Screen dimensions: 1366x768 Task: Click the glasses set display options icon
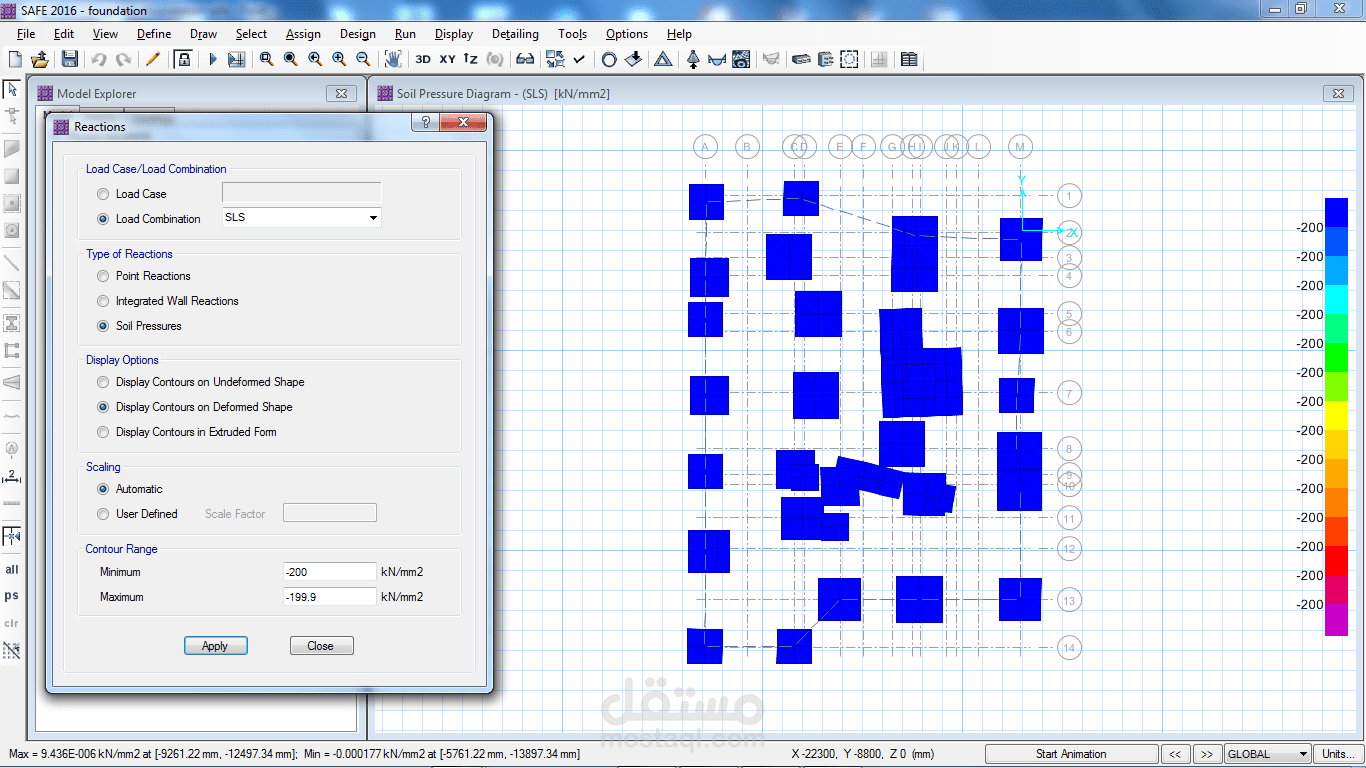pyautogui.click(x=525, y=59)
